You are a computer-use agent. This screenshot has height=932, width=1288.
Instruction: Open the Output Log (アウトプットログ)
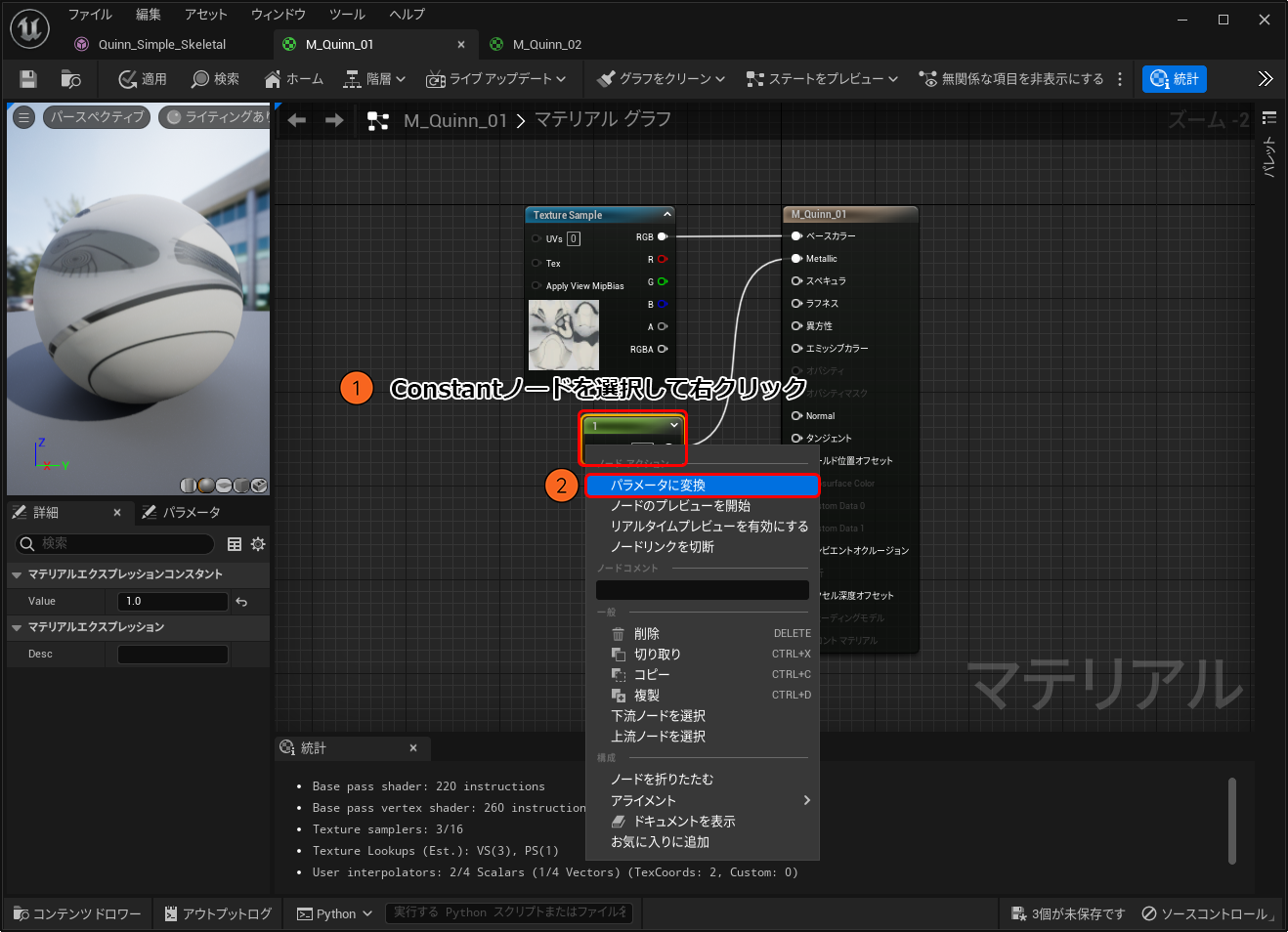click(218, 913)
